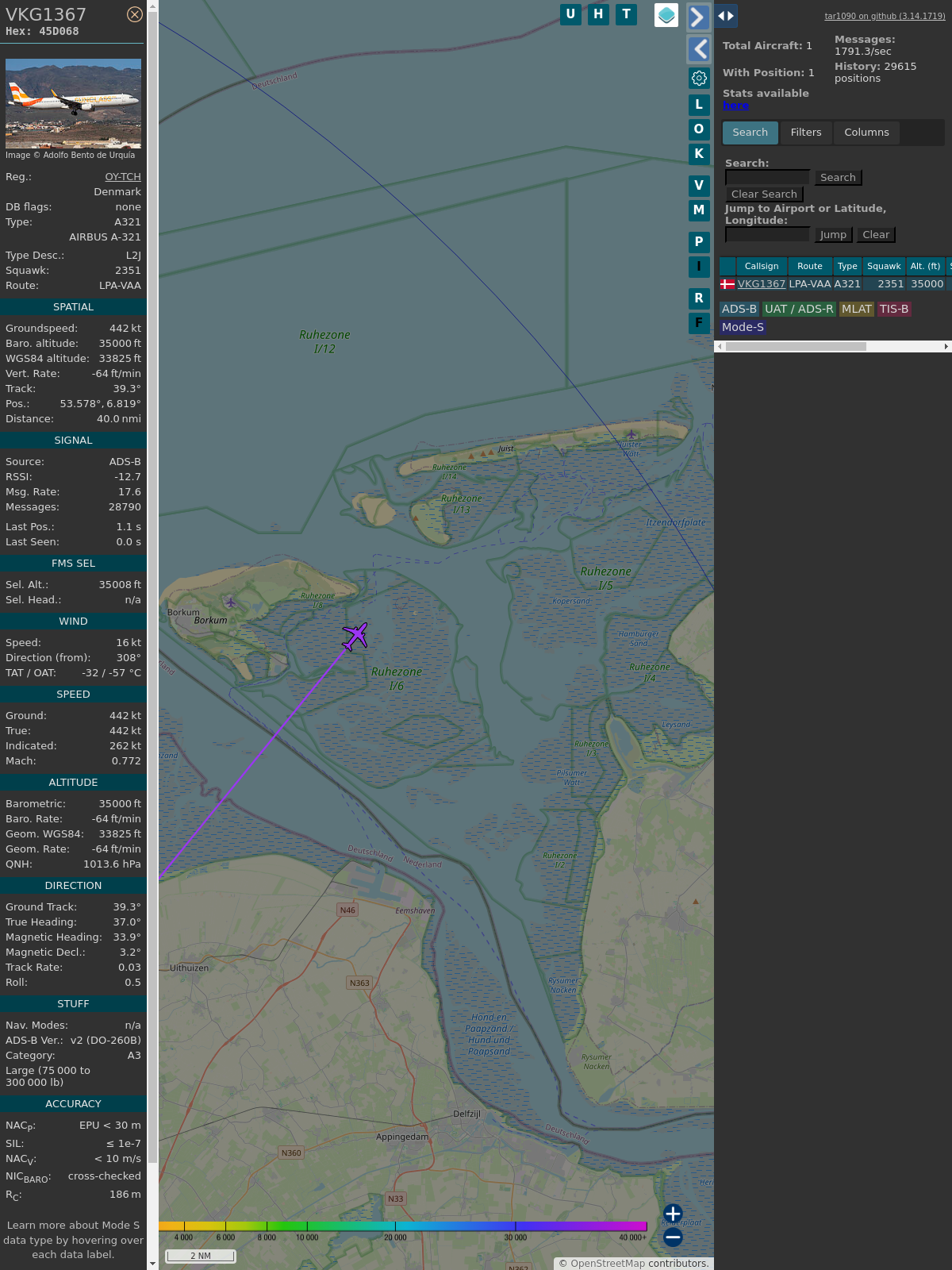The width and height of the screenshot is (952, 1270).
Task: Click the airport marker on Borkum island
Action: pyautogui.click(x=230, y=602)
